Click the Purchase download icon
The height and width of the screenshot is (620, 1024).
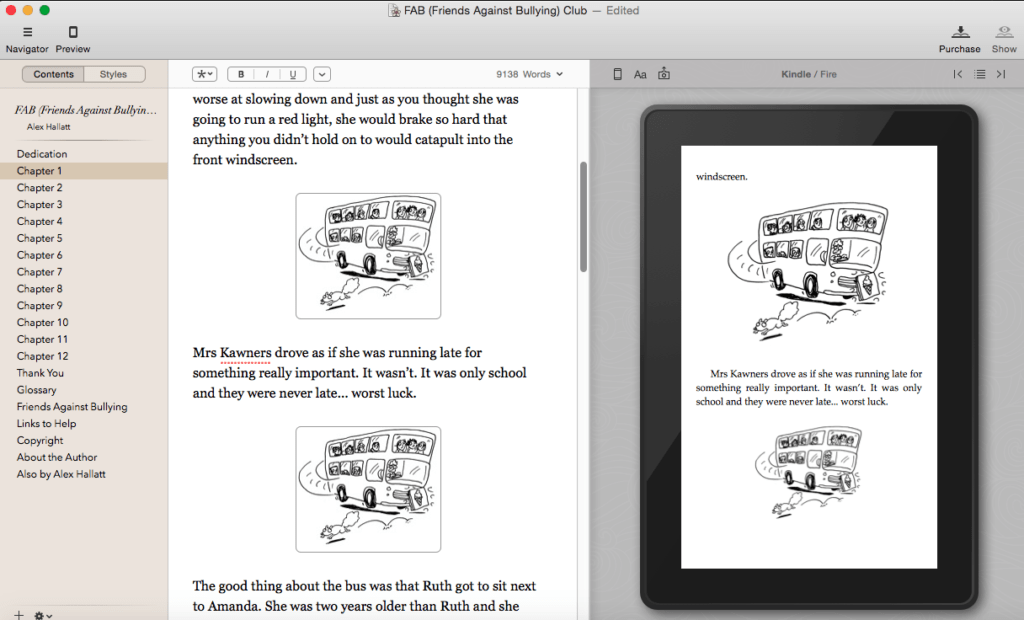coord(959,32)
